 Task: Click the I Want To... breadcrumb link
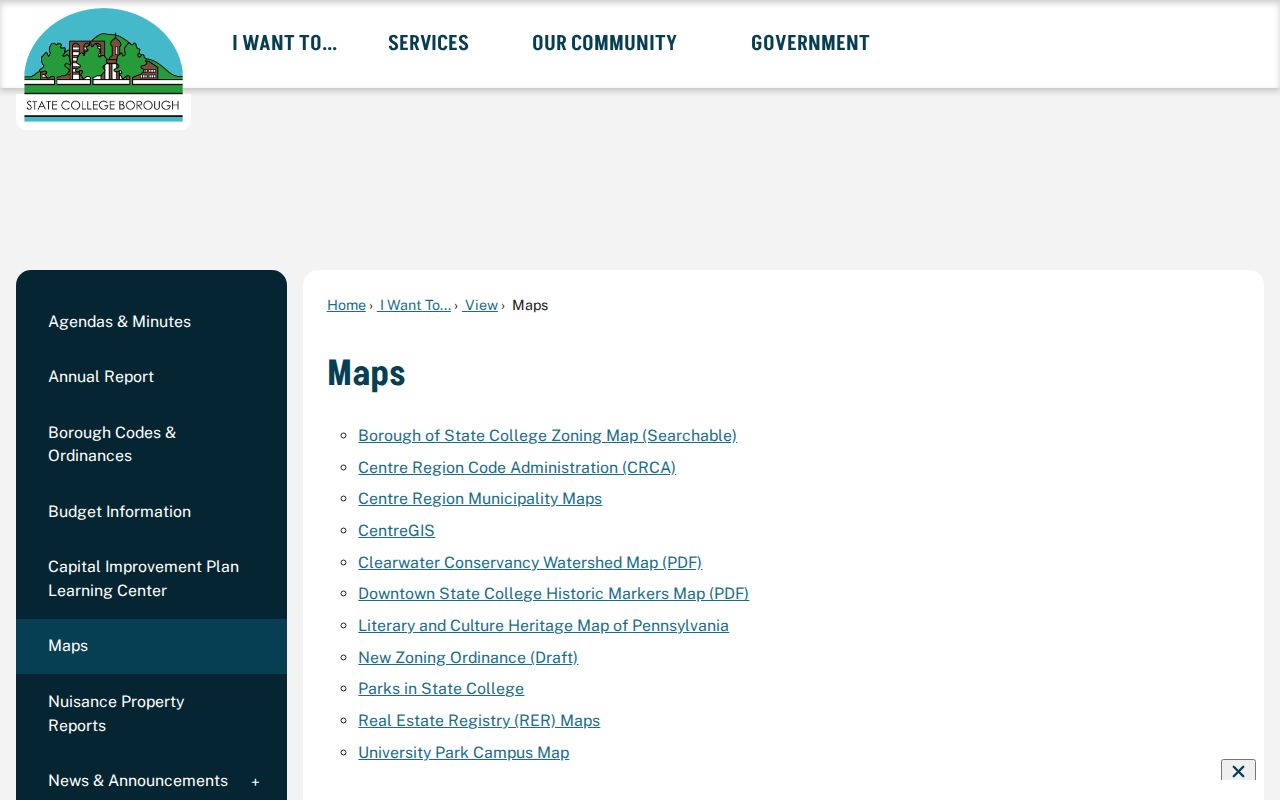point(415,305)
